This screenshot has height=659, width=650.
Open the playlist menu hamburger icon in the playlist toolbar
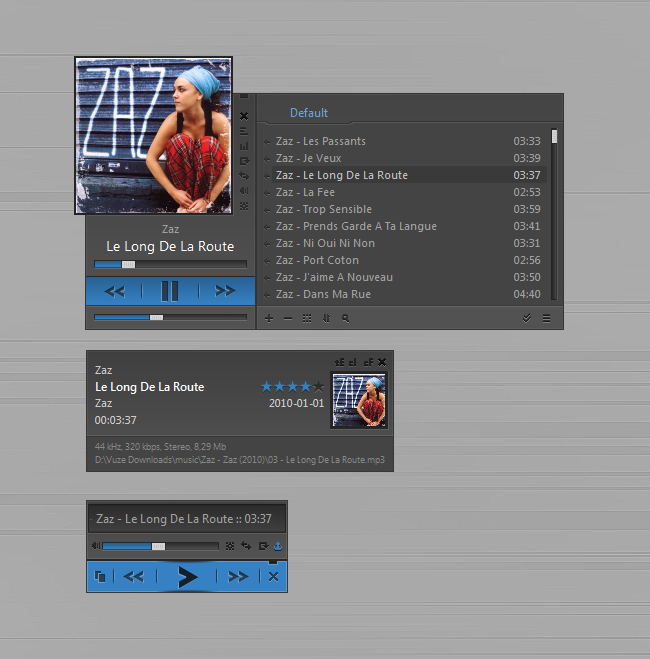coord(546,318)
